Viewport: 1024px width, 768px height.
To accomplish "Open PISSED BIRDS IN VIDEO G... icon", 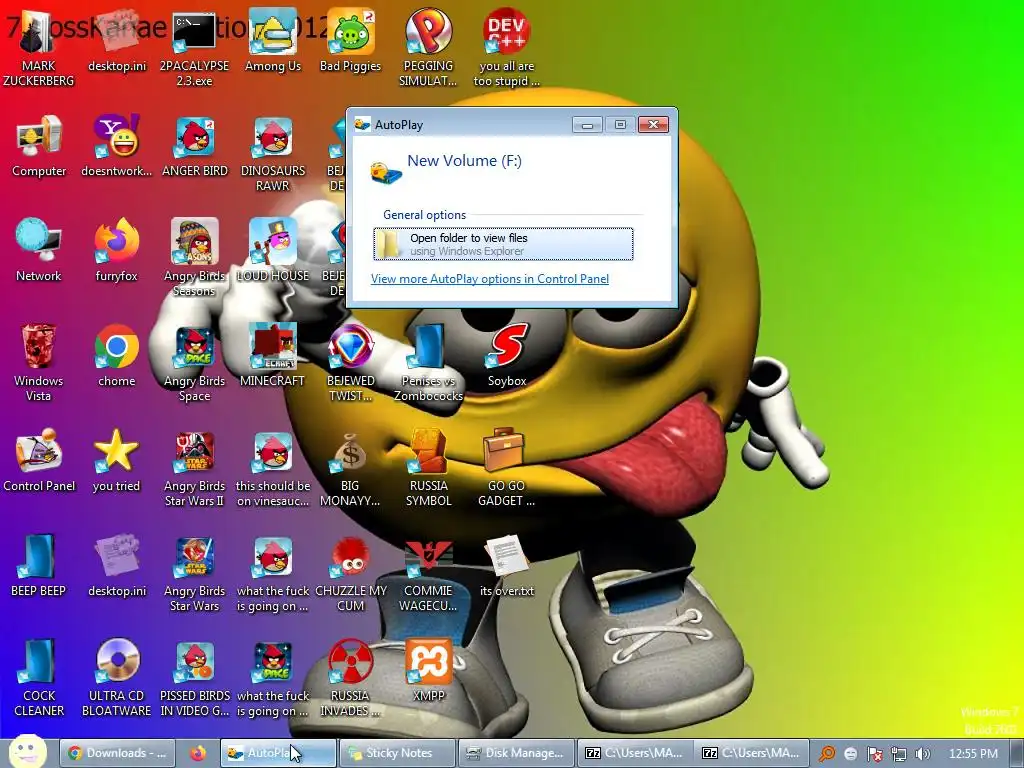I will (x=194, y=678).
